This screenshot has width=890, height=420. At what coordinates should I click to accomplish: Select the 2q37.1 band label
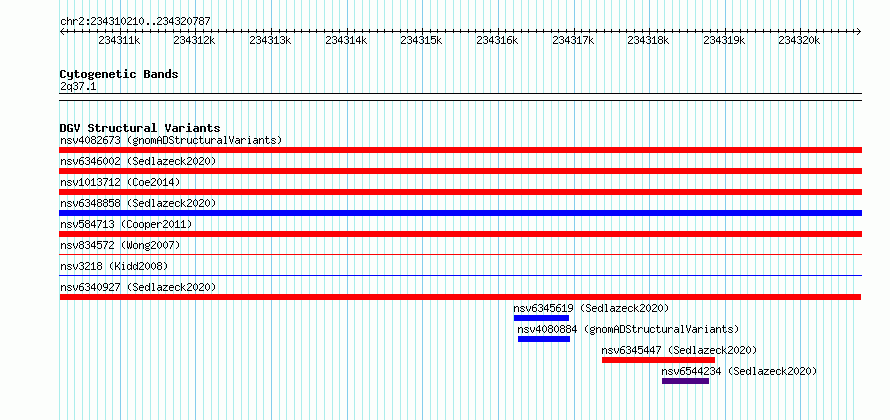(78, 86)
